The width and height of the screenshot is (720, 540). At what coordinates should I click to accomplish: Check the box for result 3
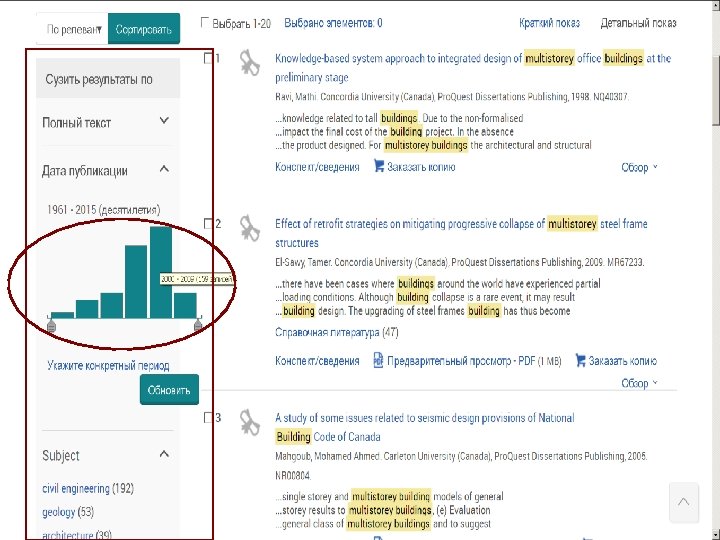(208, 417)
